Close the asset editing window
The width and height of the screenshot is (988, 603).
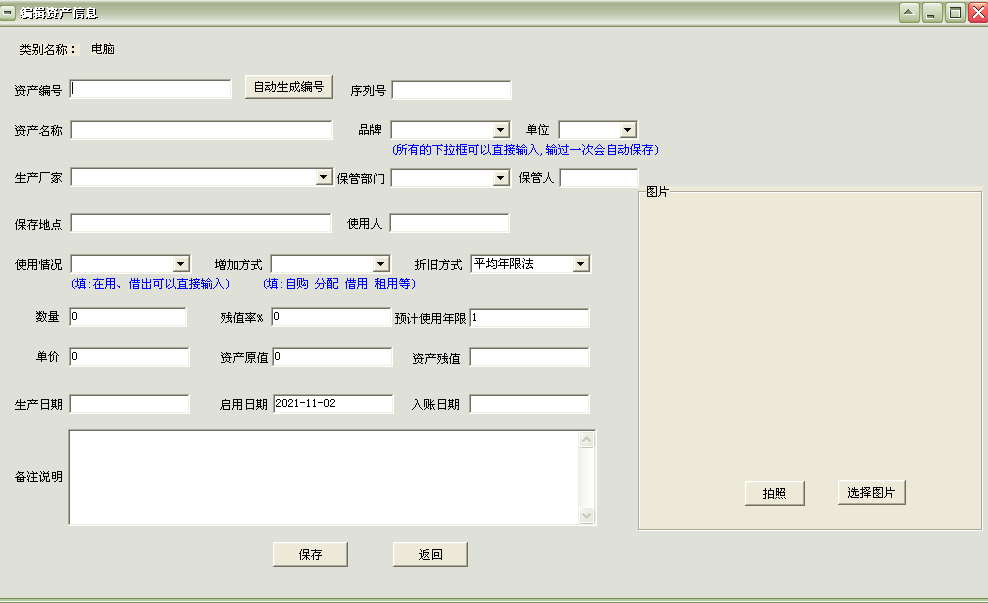click(978, 12)
